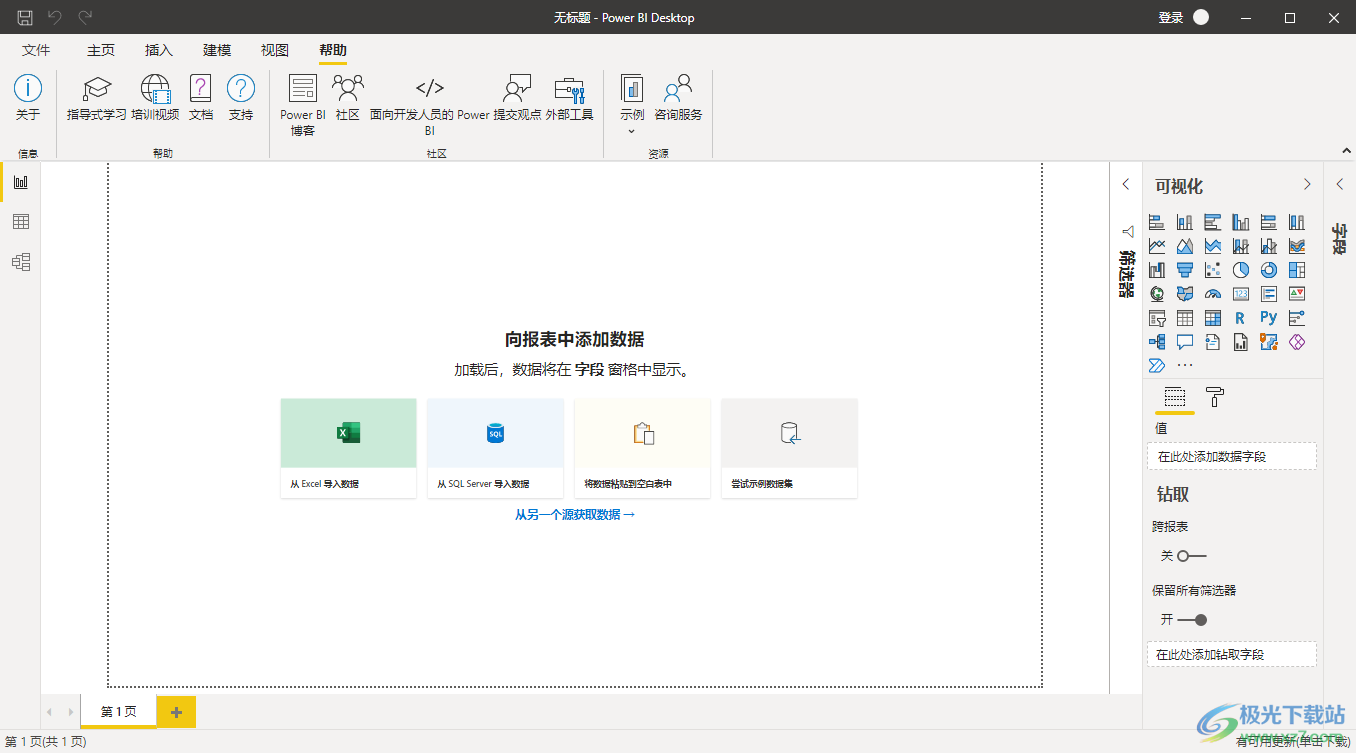Switch to Report view in left sidebar

coord(21,182)
